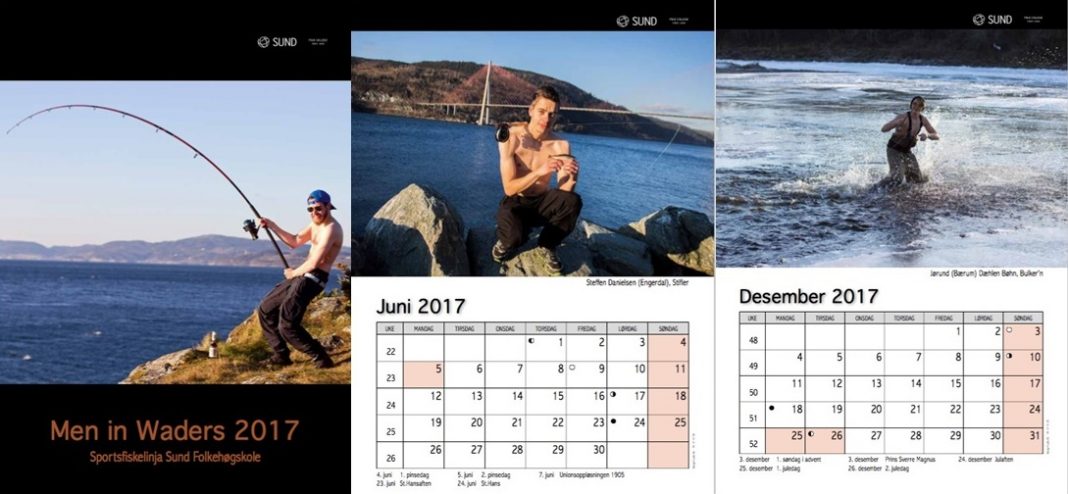This screenshot has height=494, width=1068.
Task: Click the SUND logo above the December photo
Action: coord(992,20)
